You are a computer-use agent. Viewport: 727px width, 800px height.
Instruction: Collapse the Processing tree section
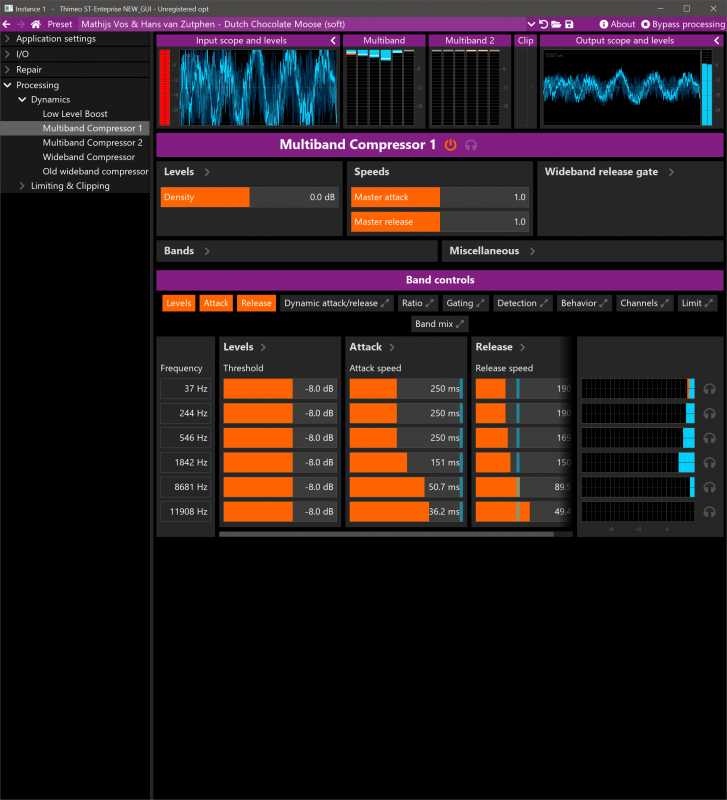coord(7,85)
